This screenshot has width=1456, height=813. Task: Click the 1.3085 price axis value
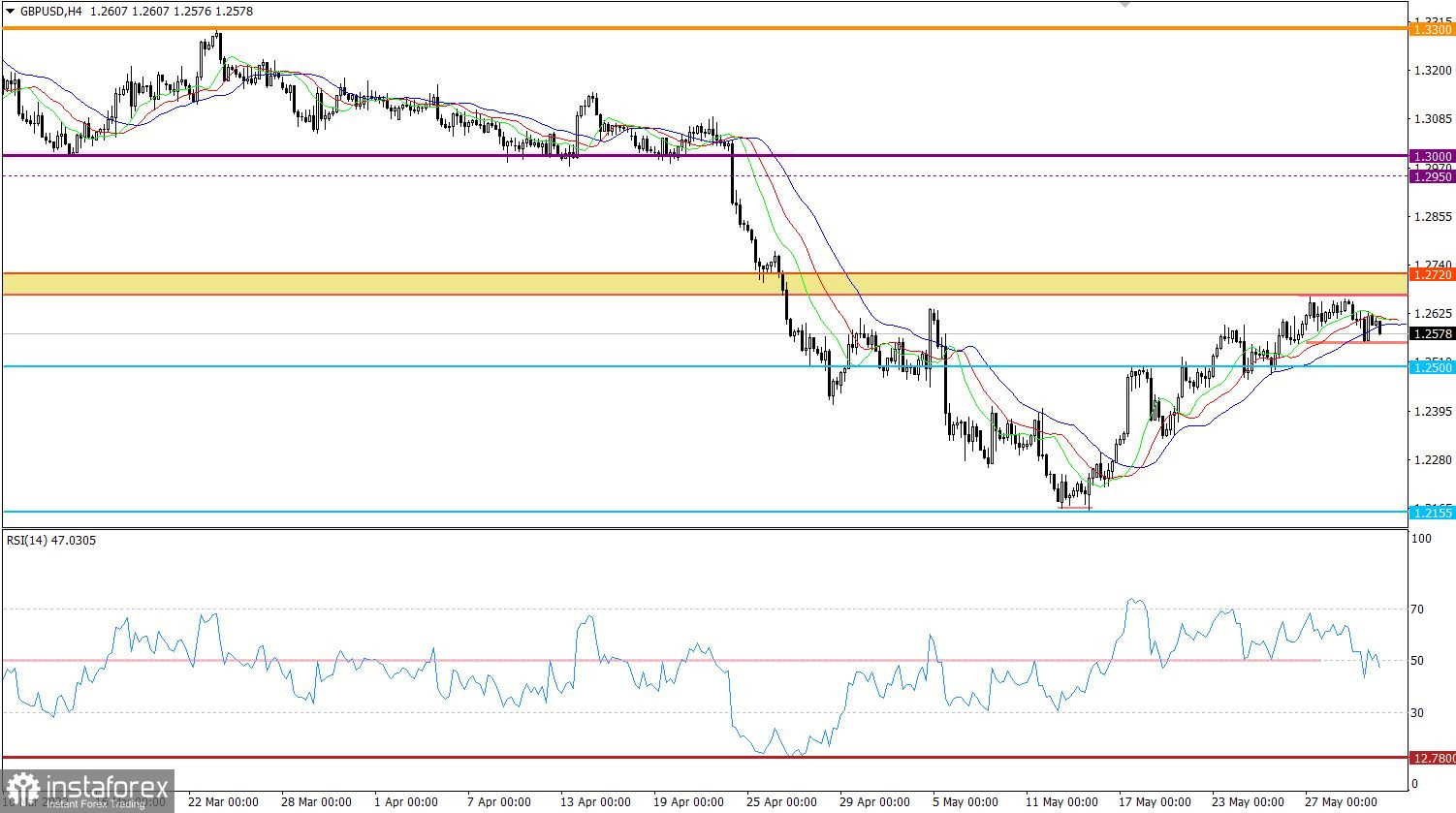(x=1433, y=119)
